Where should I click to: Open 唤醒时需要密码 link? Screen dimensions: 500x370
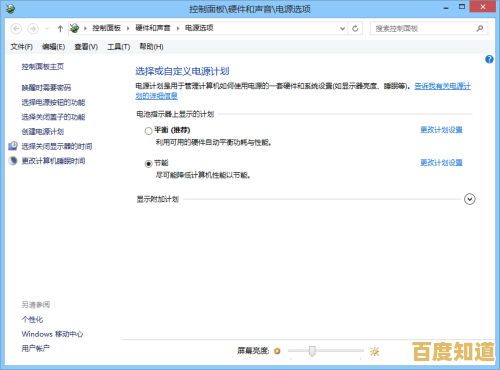click(46, 88)
